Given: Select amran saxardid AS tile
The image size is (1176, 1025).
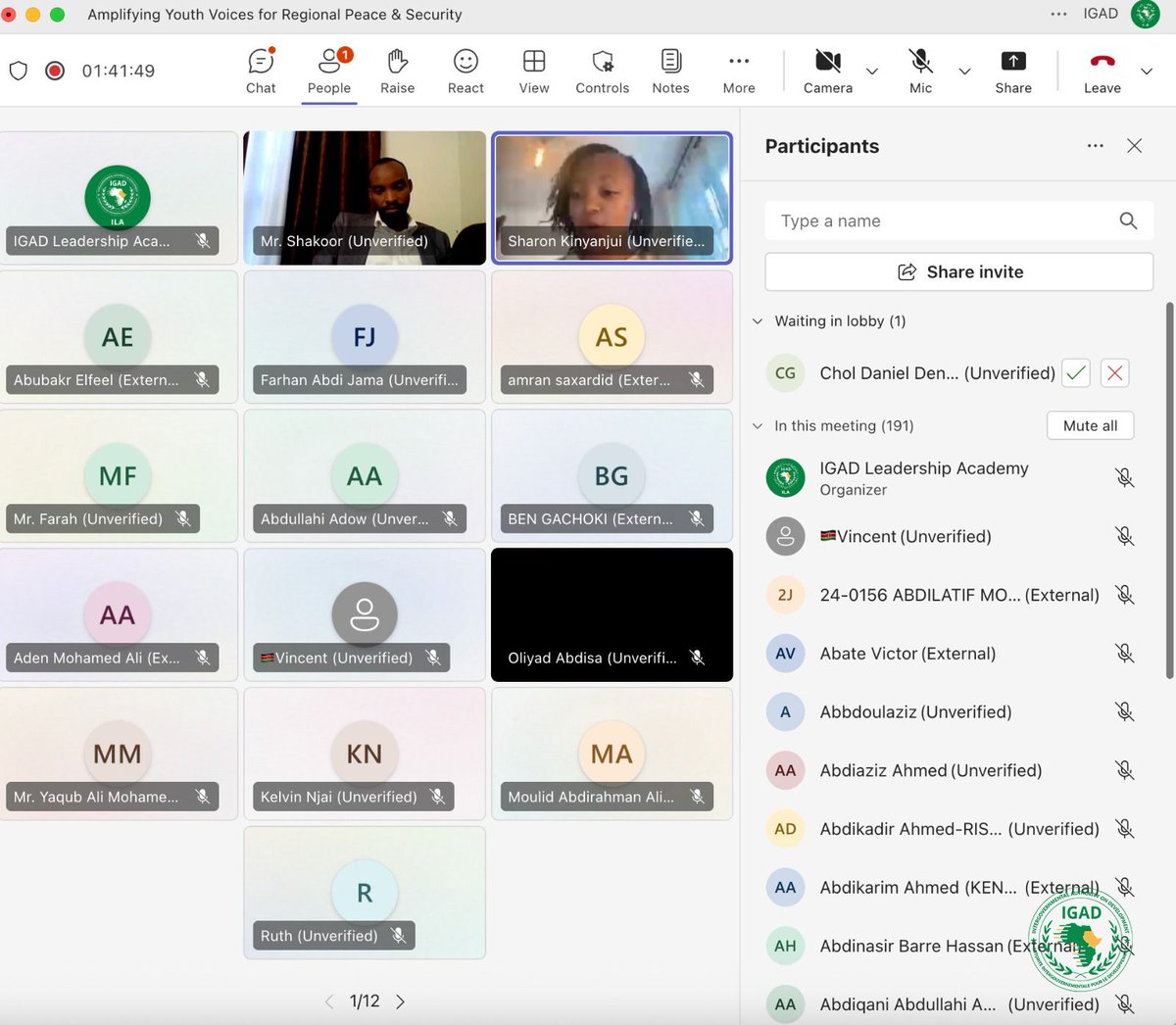Looking at the screenshot, I should pyautogui.click(x=612, y=337).
